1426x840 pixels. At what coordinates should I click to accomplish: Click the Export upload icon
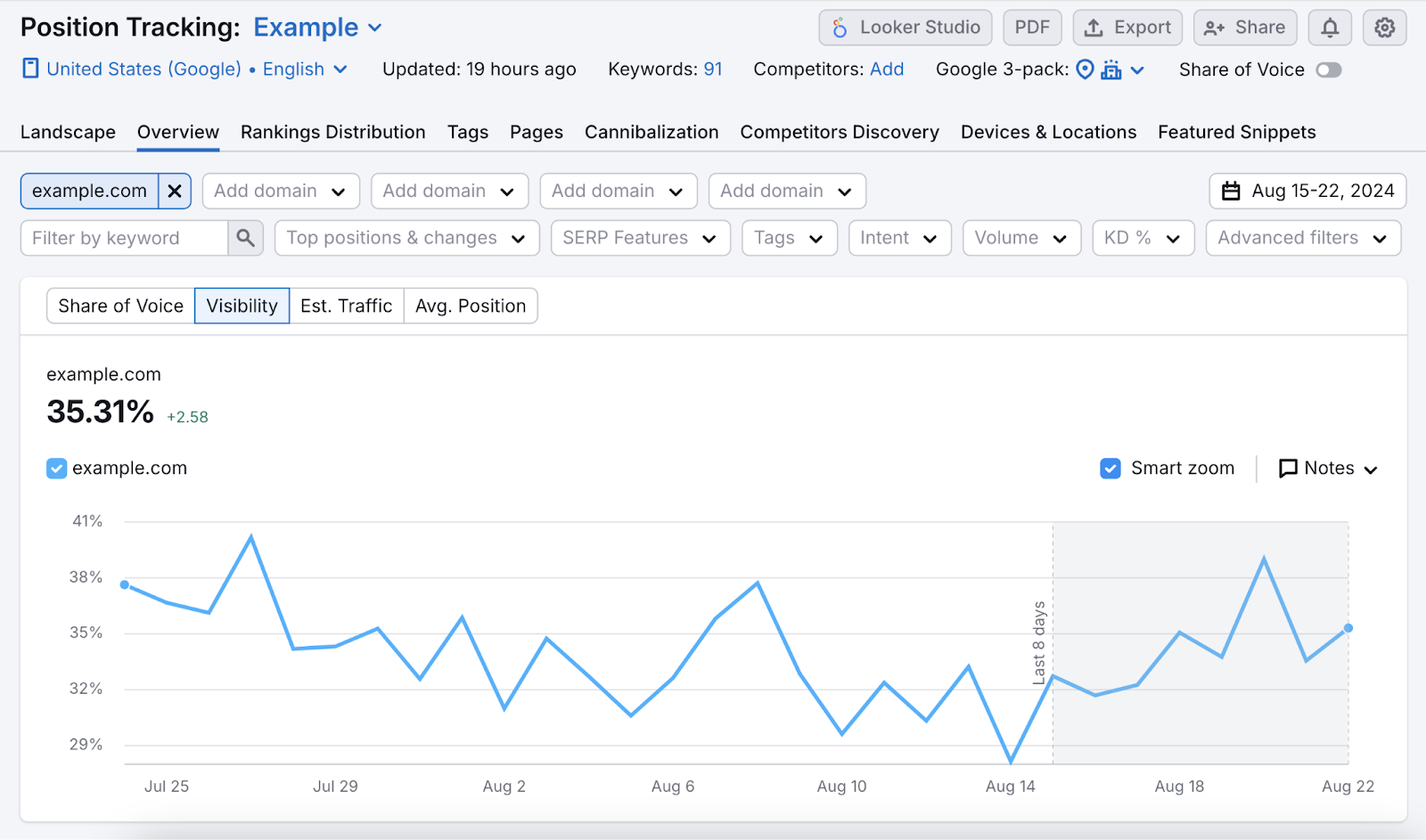(1092, 28)
